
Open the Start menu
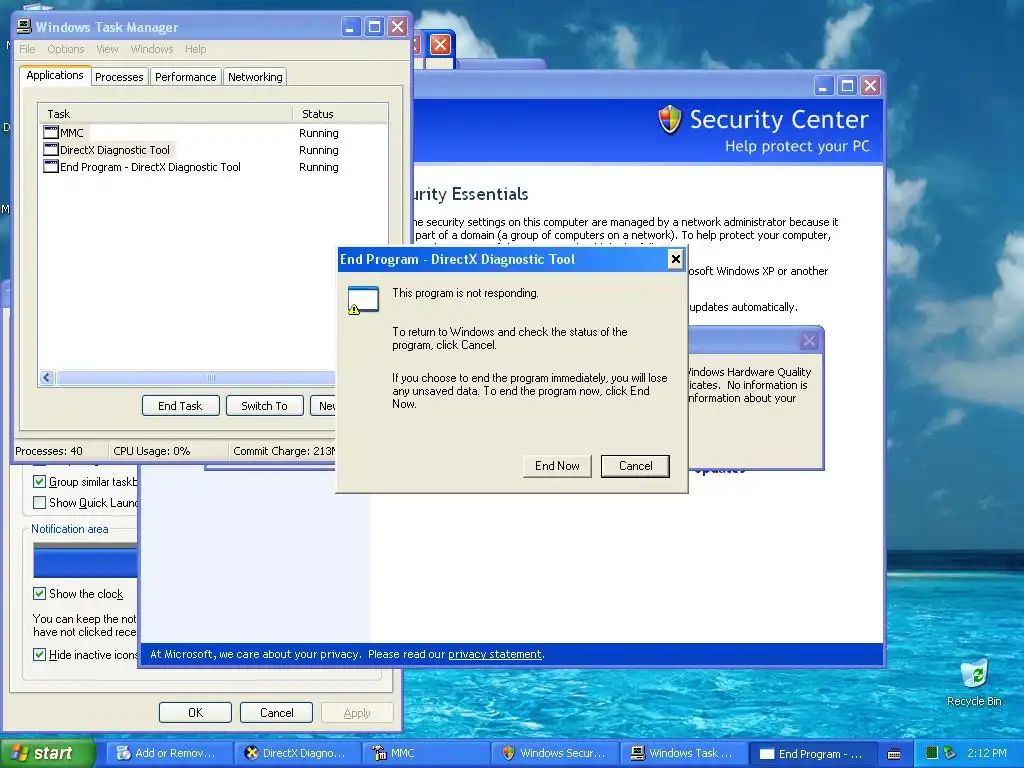47,753
